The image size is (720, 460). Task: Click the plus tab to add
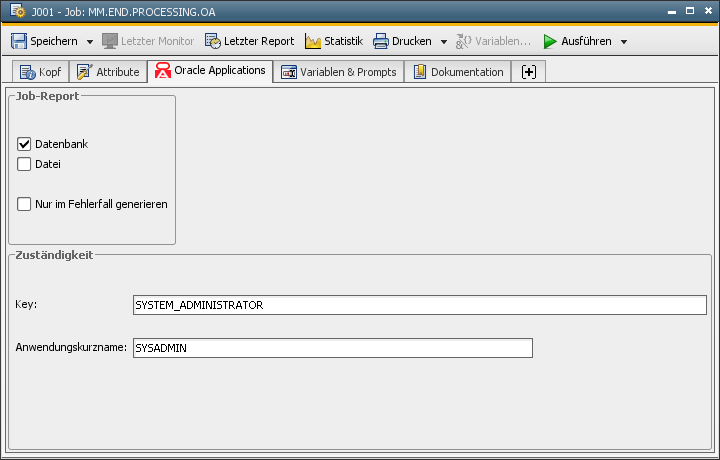529,72
